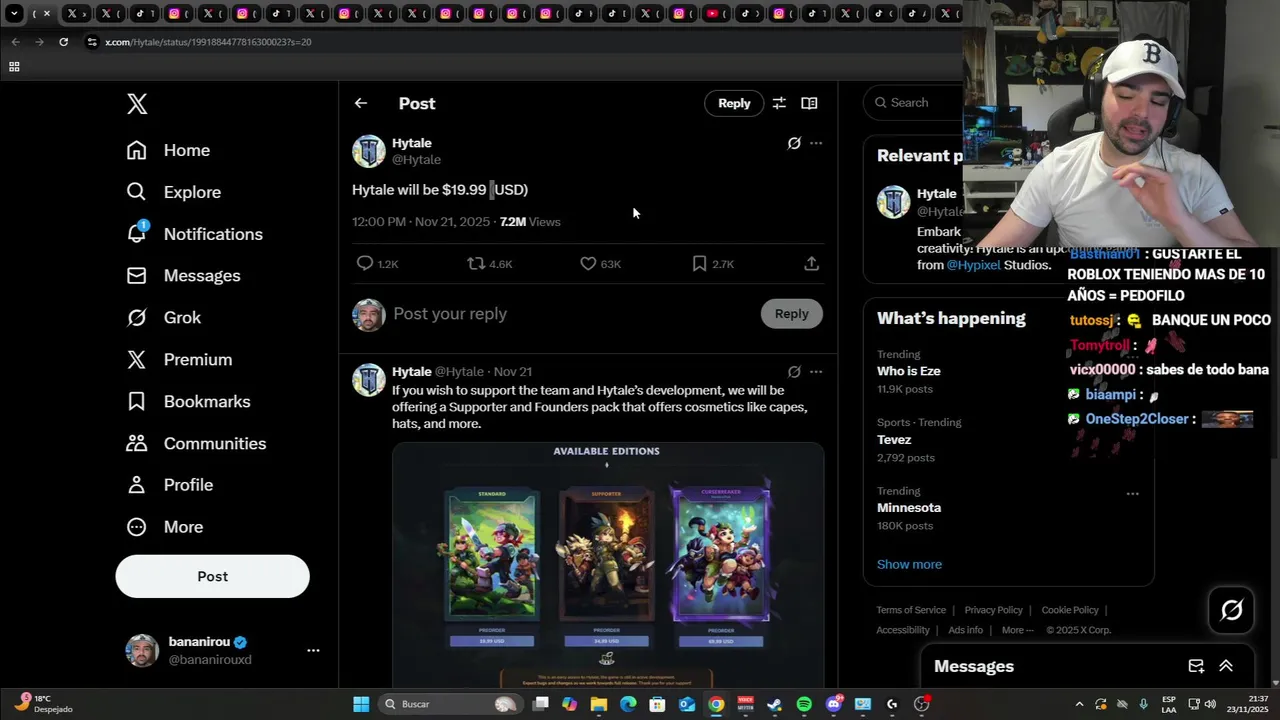Click the back arrow next to Post

point(361,103)
